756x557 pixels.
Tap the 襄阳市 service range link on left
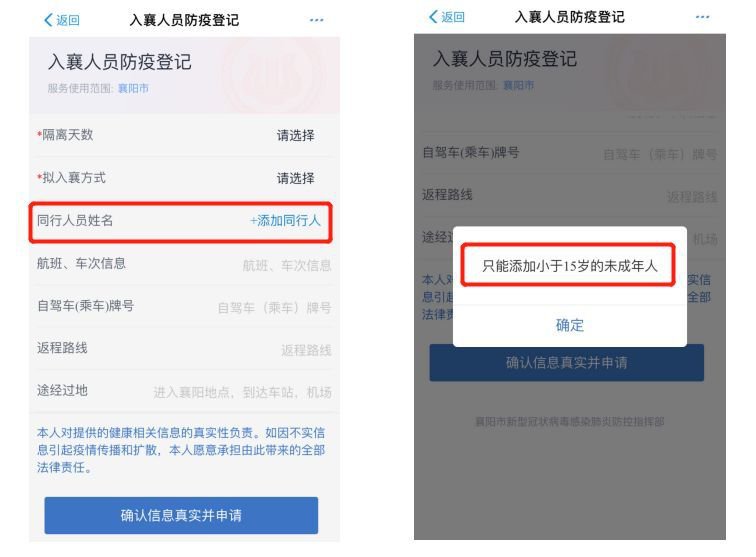coord(133,88)
